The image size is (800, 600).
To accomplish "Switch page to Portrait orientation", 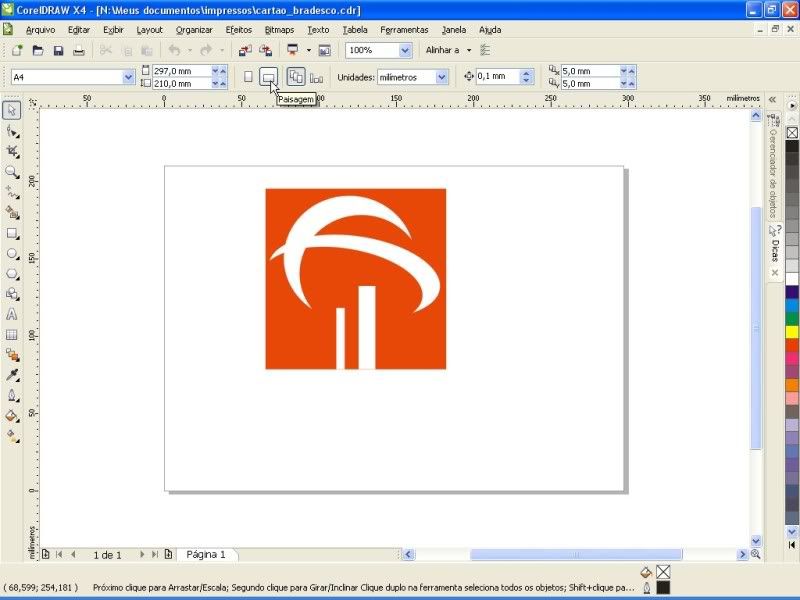I will pos(248,77).
